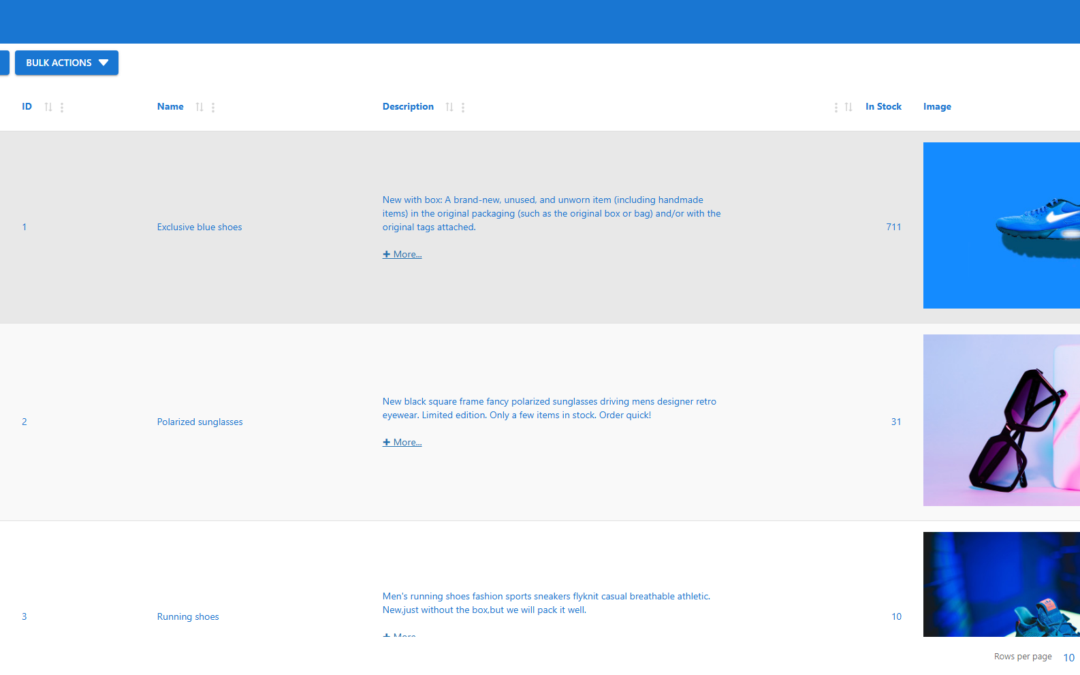The width and height of the screenshot is (1080, 675).
Task: Open the sunglasses product image
Action: (x=1001, y=420)
